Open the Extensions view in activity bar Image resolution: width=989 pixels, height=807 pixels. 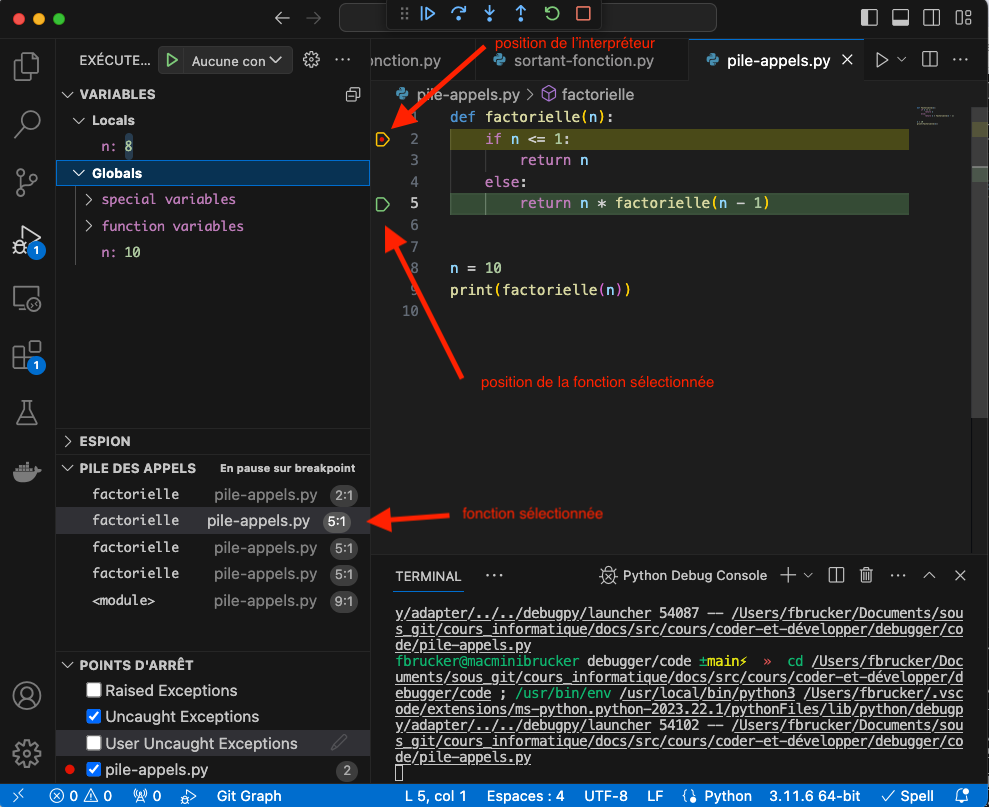[x=26, y=356]
